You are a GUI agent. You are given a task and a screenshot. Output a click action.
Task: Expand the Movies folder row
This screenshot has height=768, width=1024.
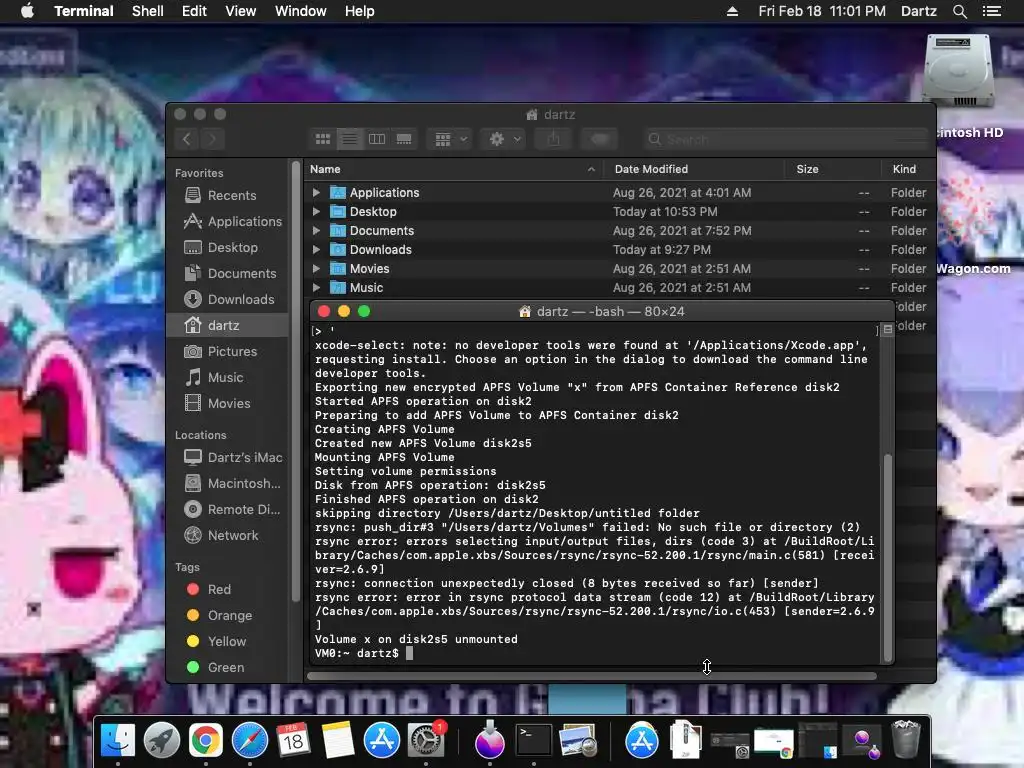tap(316, 268)
